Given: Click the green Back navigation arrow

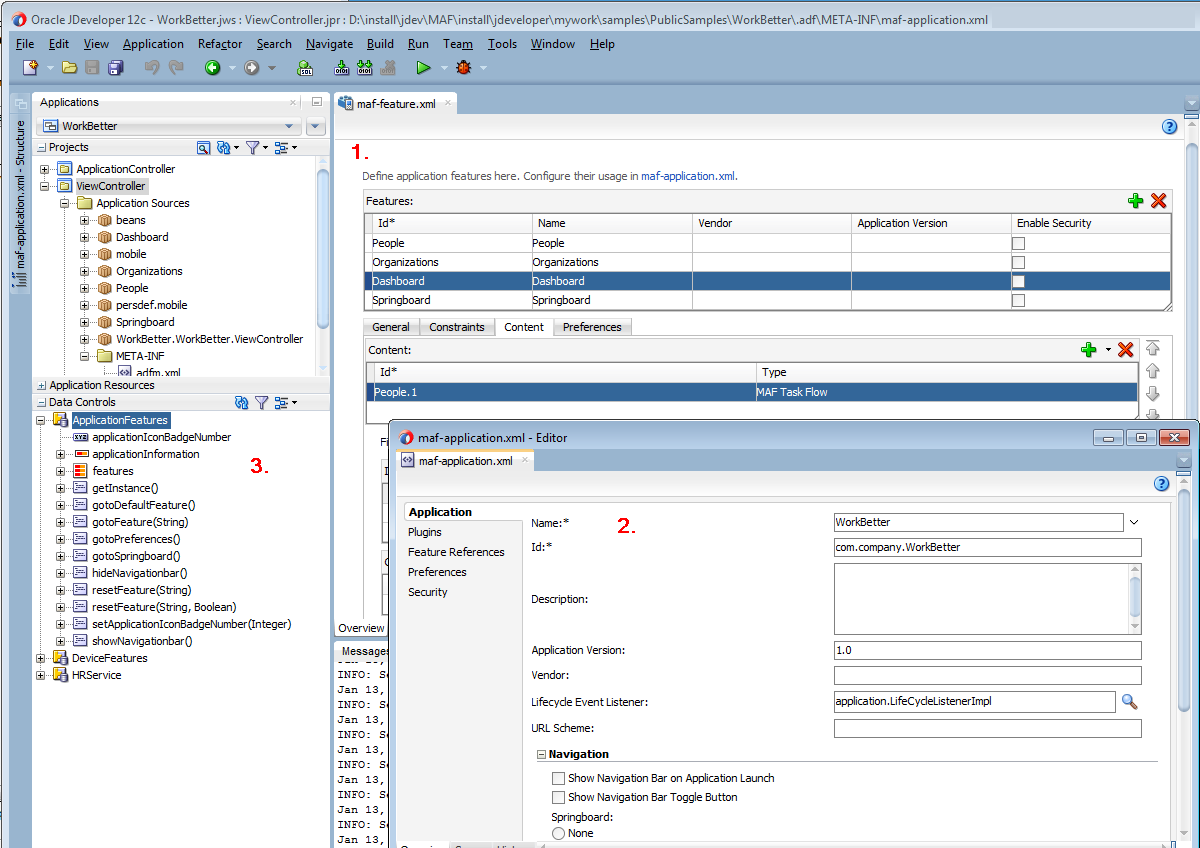Looking at the screenshot, I should point(212,68).
